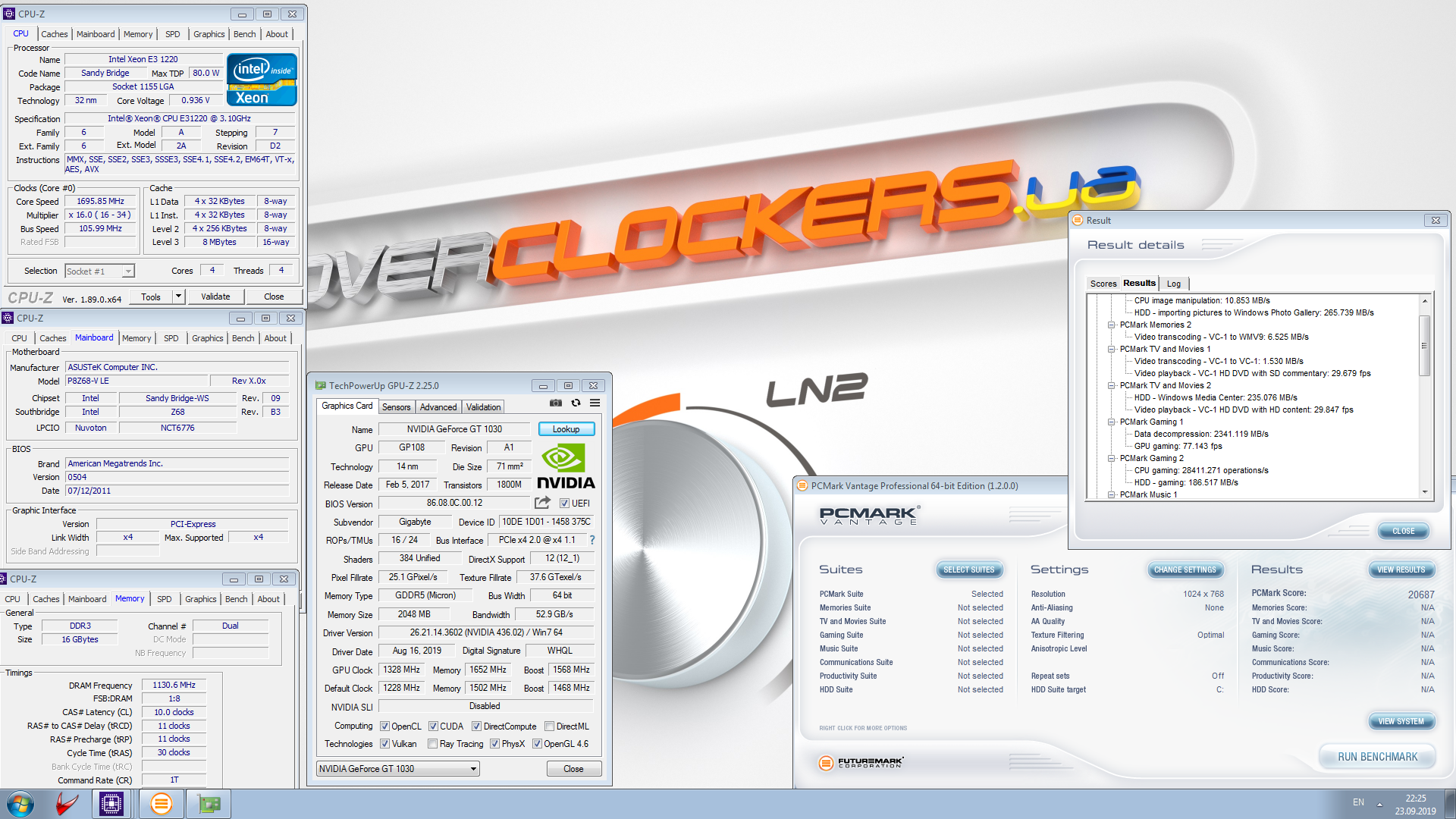Open the GPU-Z taskbar icon

click(x=209, y=804)
